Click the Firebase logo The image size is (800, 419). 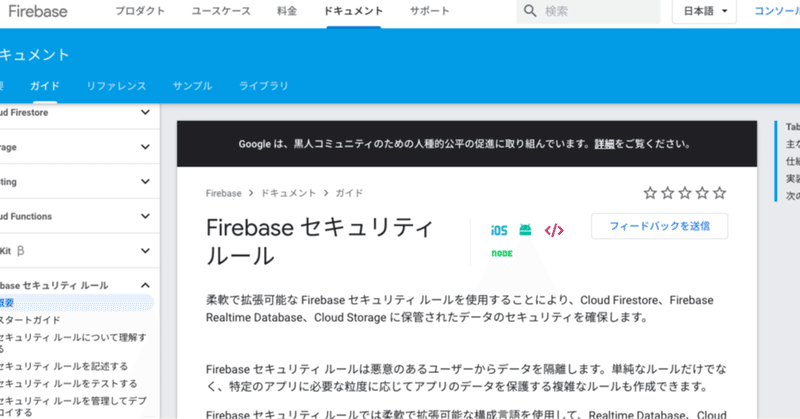pos(38,11)
